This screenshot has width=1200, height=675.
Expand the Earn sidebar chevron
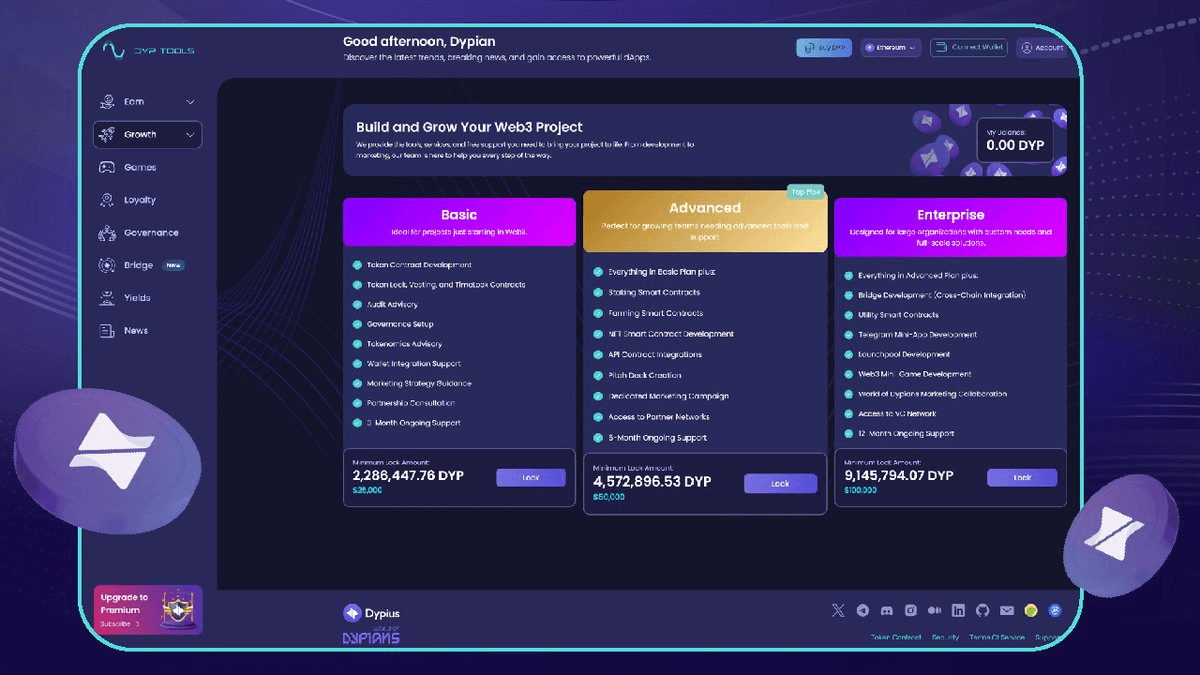point(190,102)
